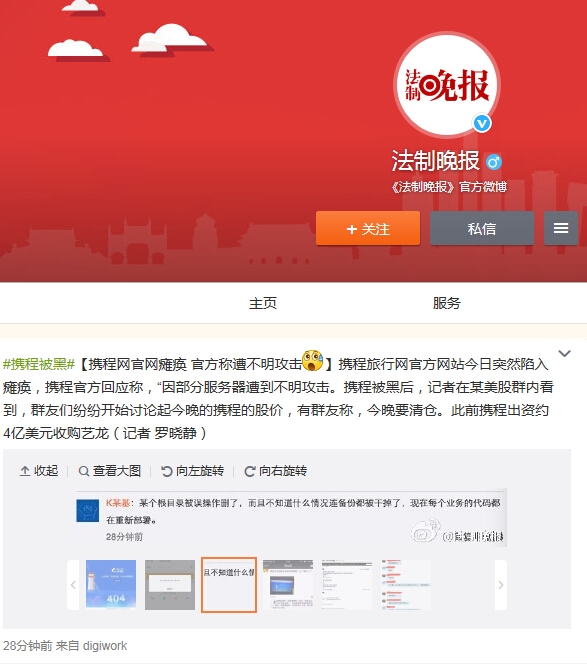
Task: Select the highlighted third thumbnail
Action: pyautogui.click(x=229, y=585)
